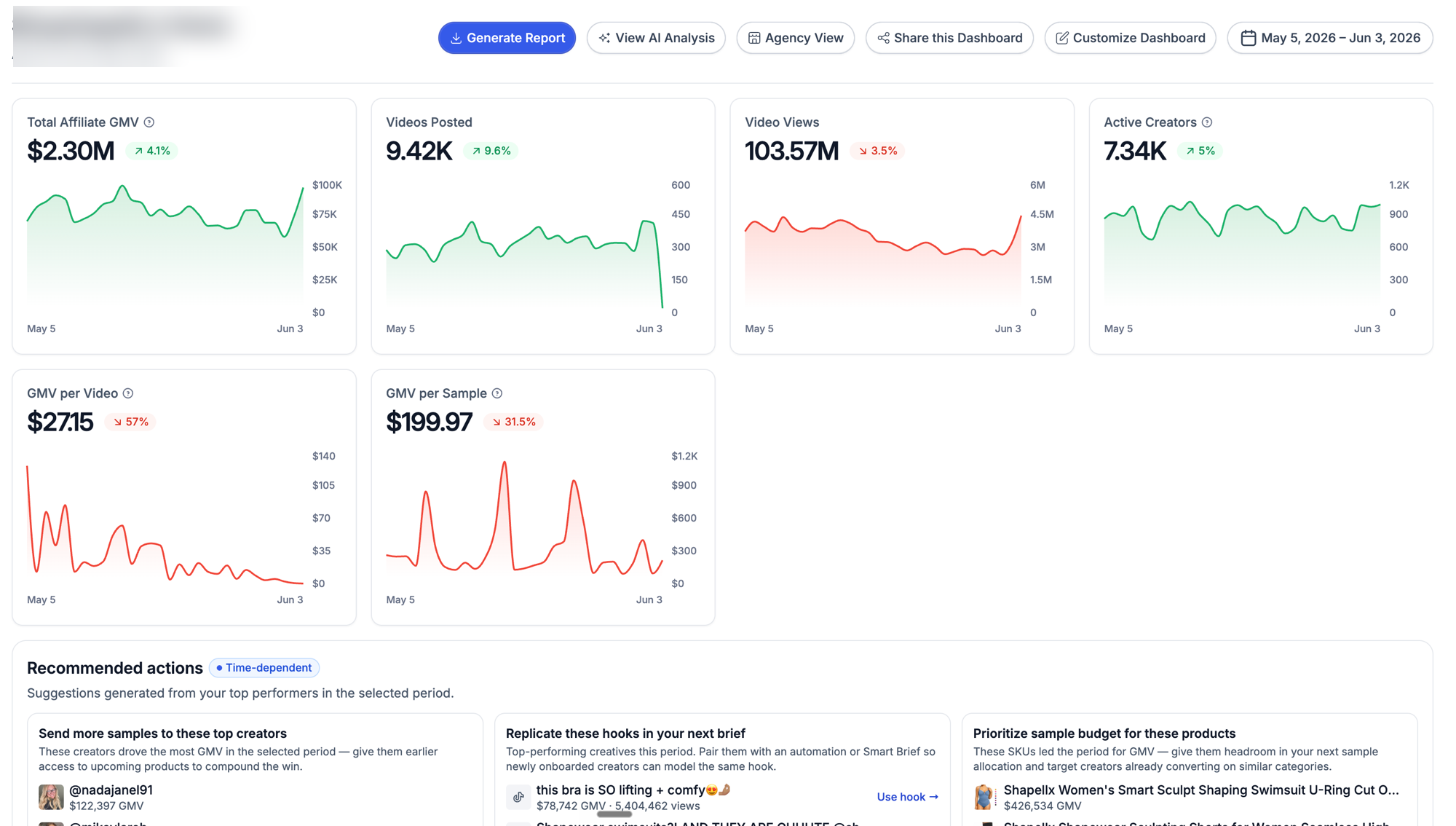Click 'Send more samples to these top creators' heading
This screenshot has width=1456, height=826.
tap(162, 733)
